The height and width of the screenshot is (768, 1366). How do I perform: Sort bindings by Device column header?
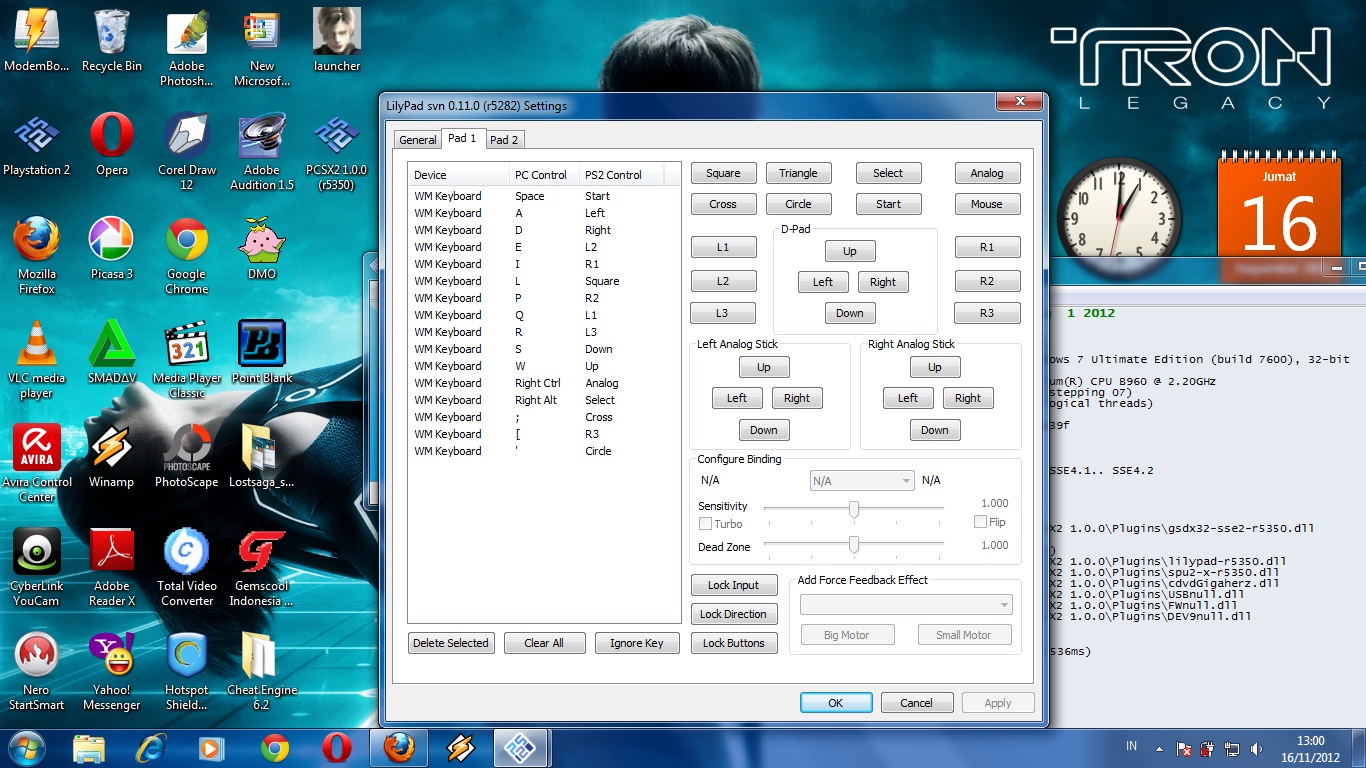[x=459, y=175]
